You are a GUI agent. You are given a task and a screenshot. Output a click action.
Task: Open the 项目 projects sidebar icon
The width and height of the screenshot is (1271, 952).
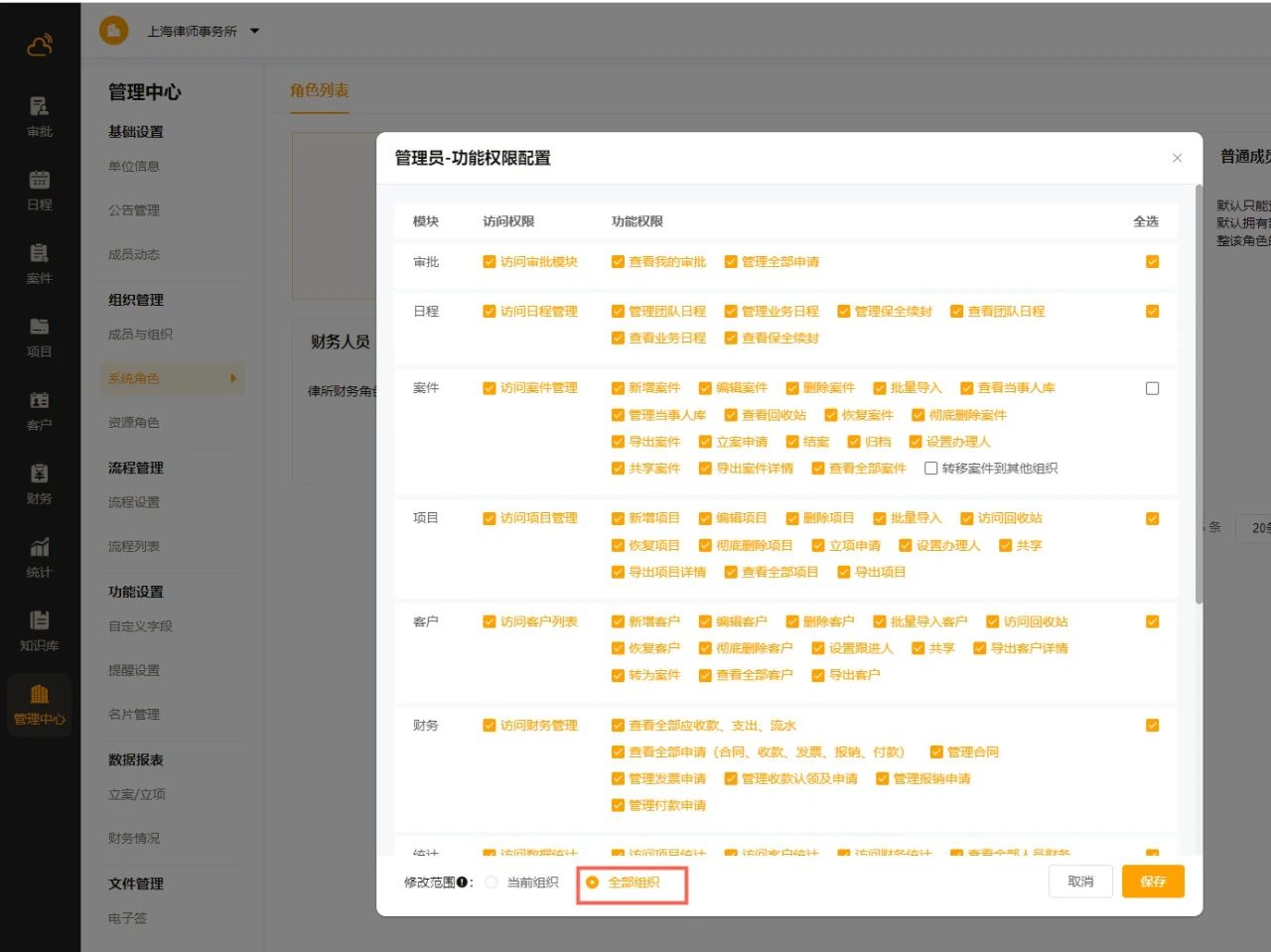[39, 337]
